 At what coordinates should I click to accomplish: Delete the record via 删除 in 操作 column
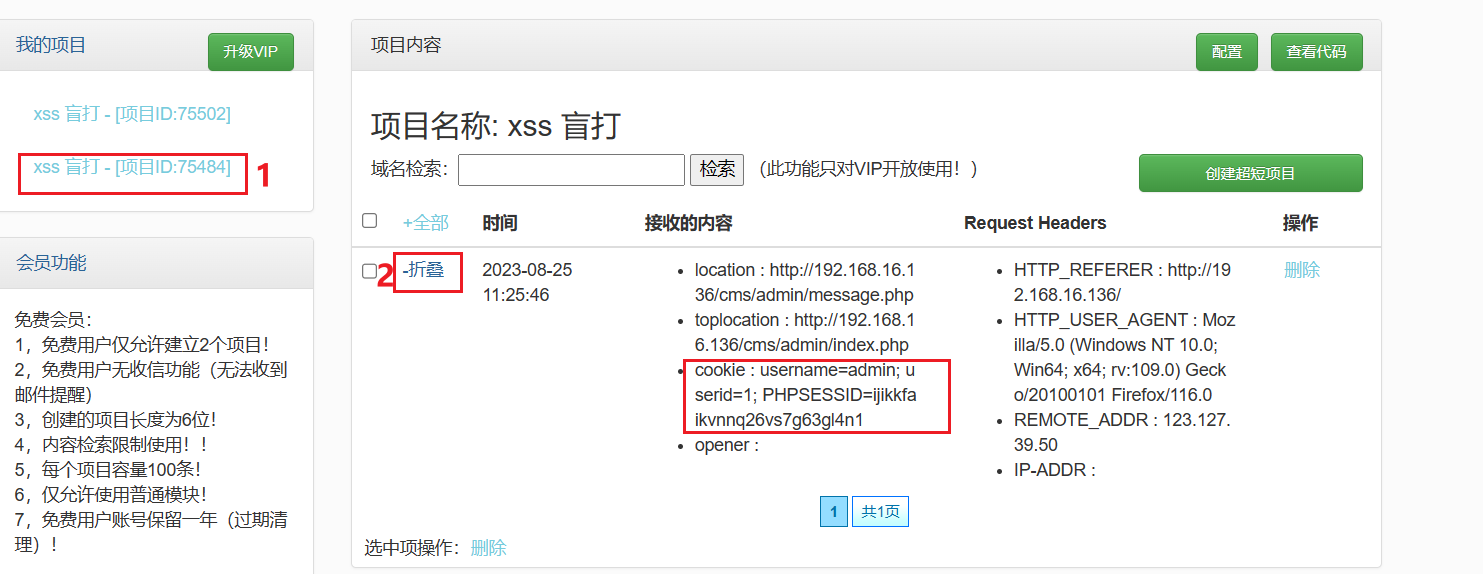coord(1302,270)
